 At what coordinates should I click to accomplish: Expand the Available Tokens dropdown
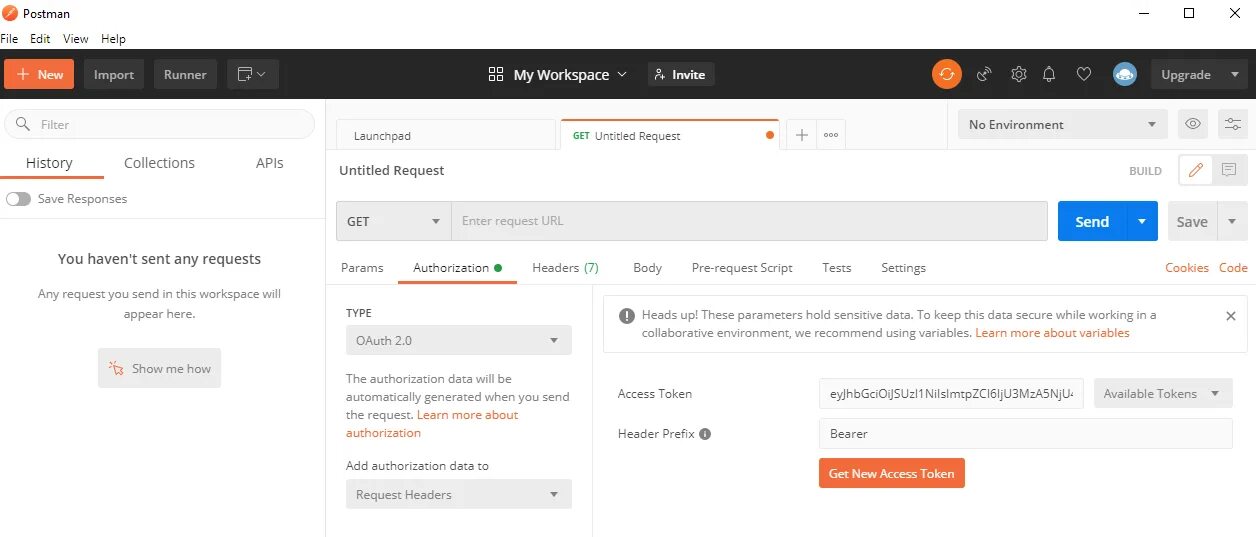click(1162, 394)
